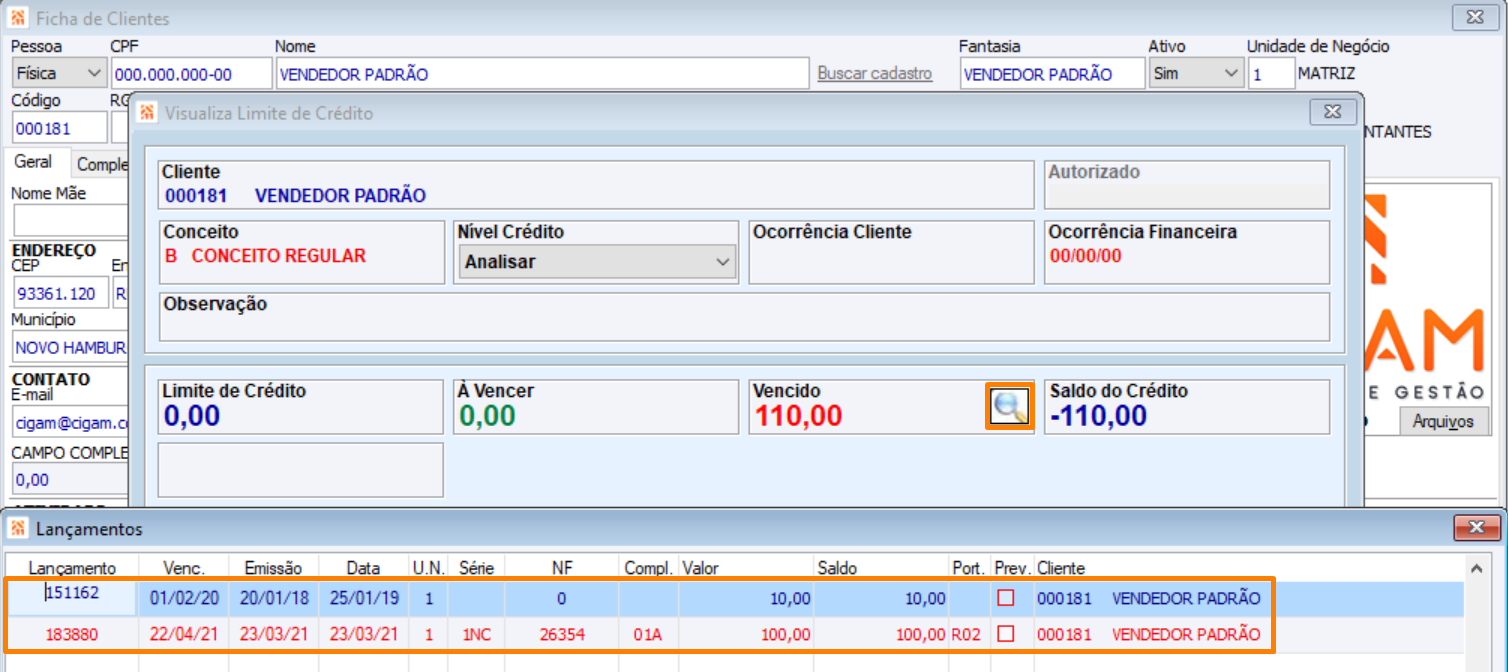Click invoice number 26354

point(561,634)
